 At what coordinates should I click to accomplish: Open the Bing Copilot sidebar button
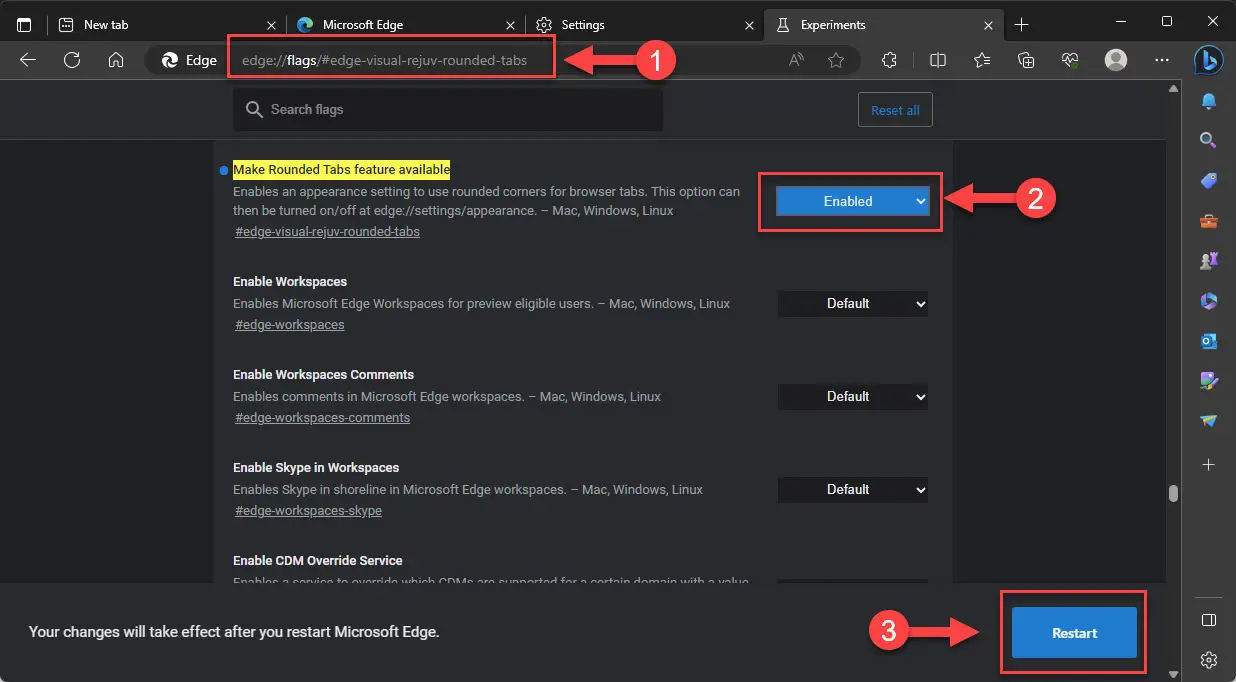point(1209,60)
